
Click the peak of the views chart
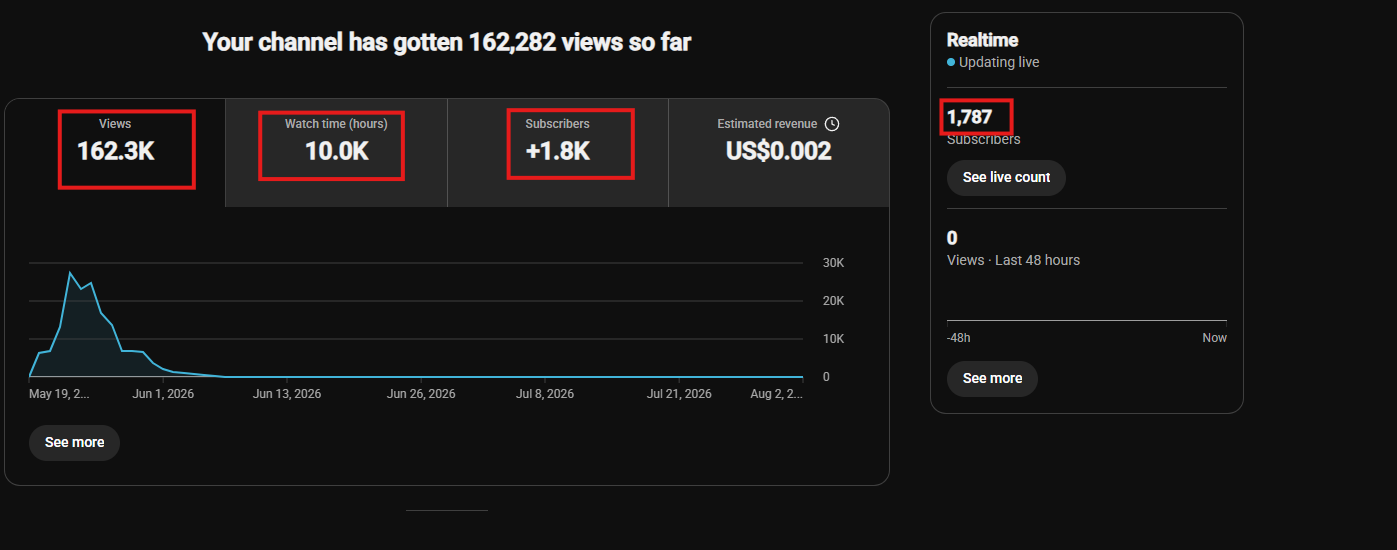(70, 272)
